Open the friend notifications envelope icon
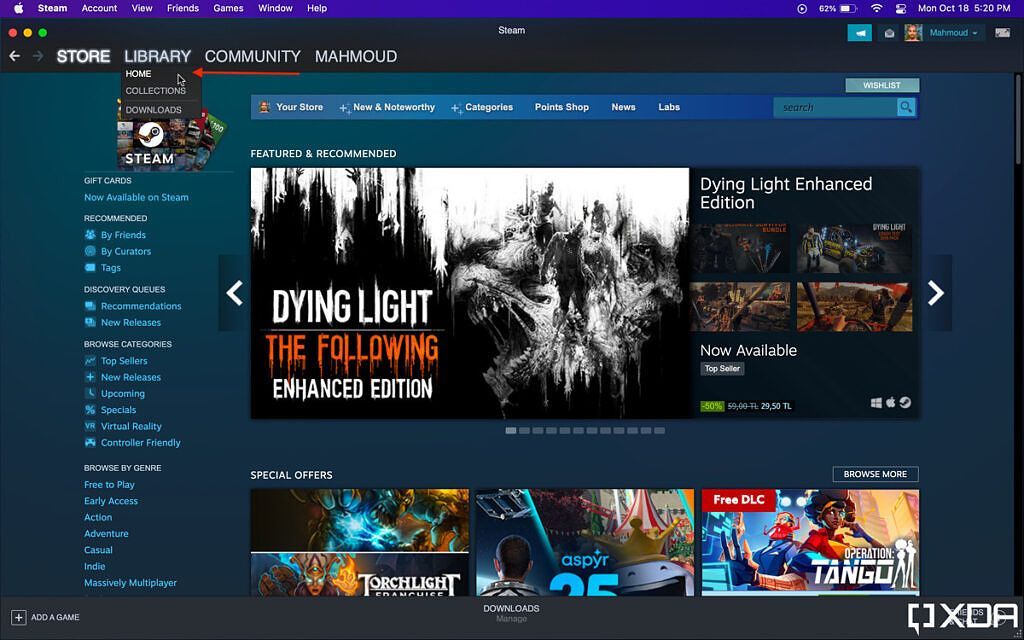 [x=889, y=33]
